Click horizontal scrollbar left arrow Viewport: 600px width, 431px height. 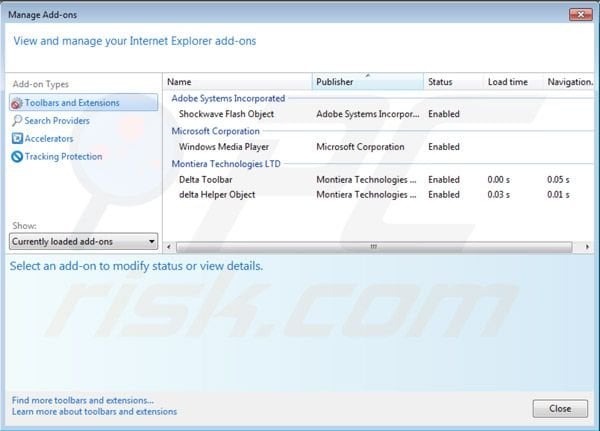click(x=169, y=247)
